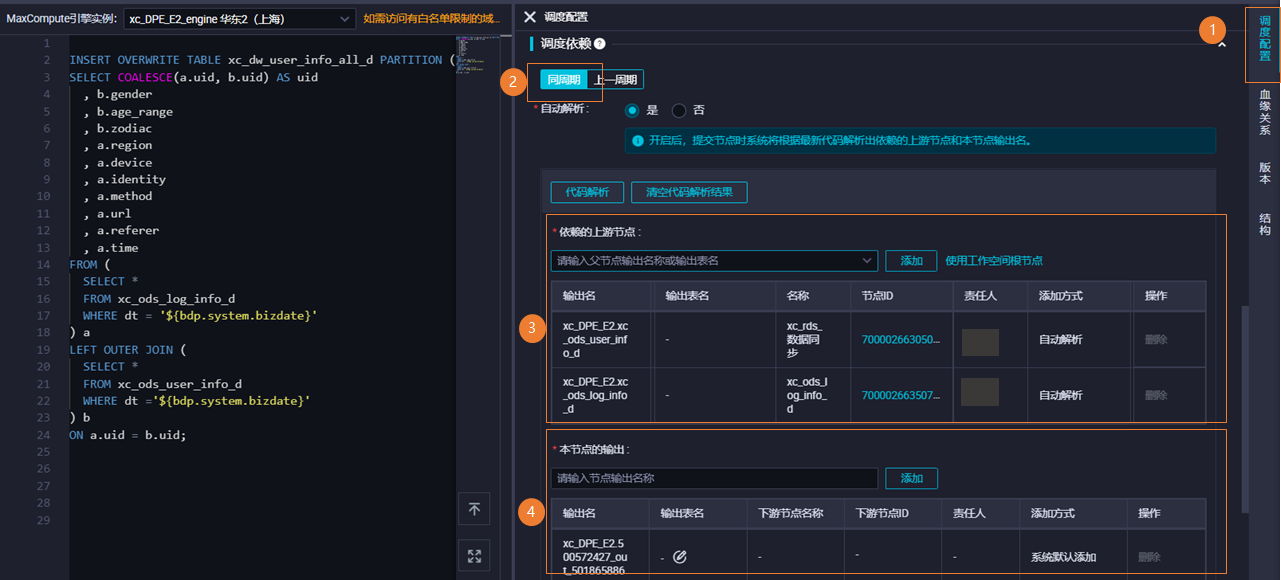This screenshot has height=580, width=1281.
Task: Close the 调度配置 panel with the X
Action: tap(530, 17)
